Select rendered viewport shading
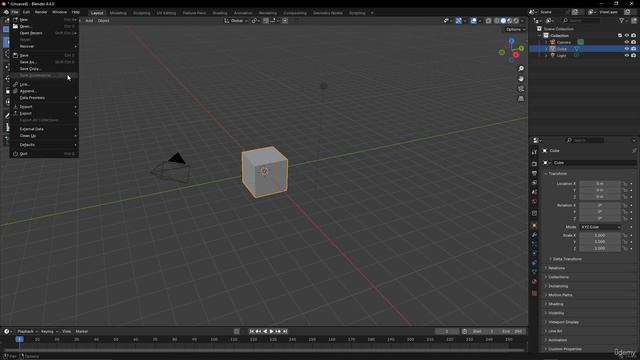Viewport: 640px width, 360px height. point(516,21)
